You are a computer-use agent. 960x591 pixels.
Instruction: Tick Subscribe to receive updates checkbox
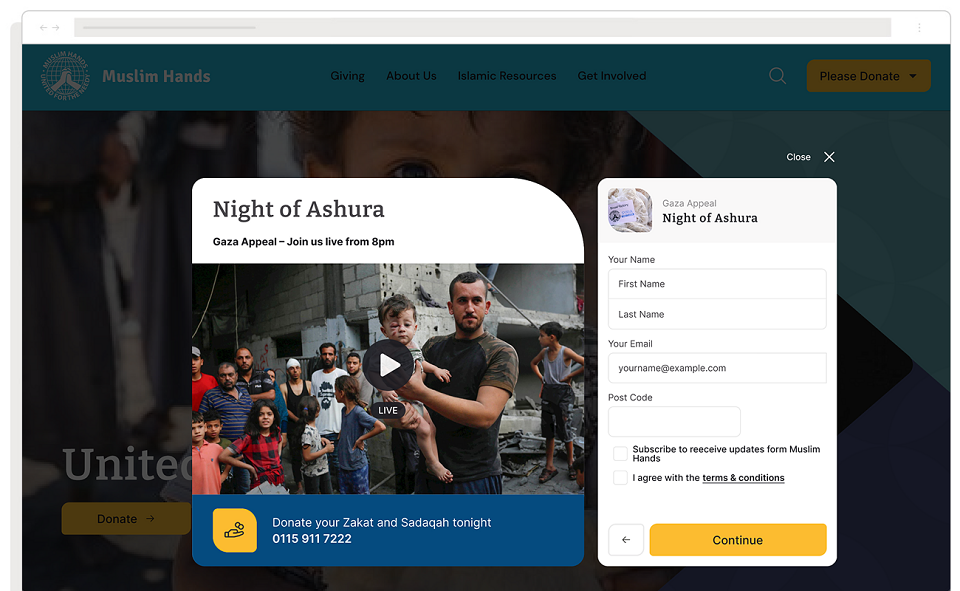(x=620, y=453)
